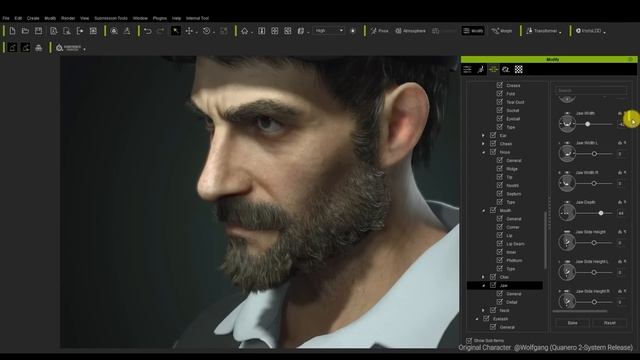
Task: Click the Undo arrow icon
Action: pyautogui.click(x=148, y=31)
